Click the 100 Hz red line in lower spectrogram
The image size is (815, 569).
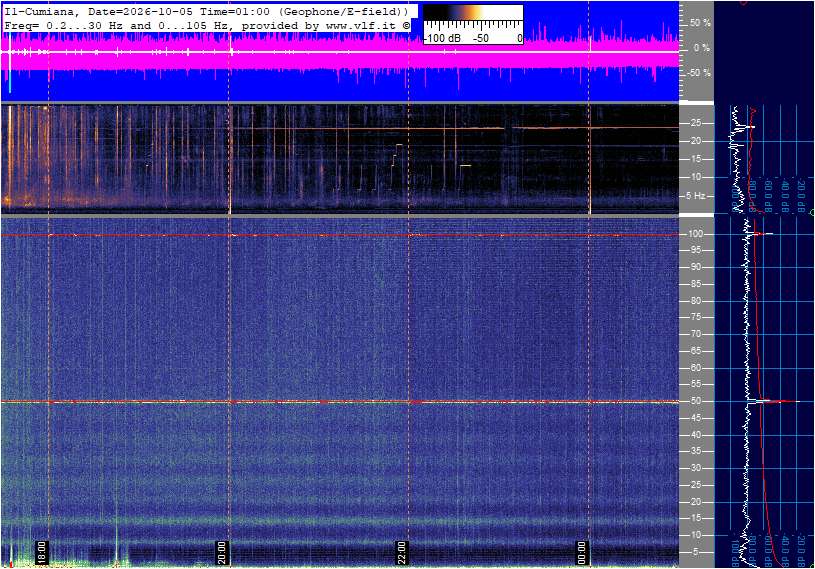[340, 235]
